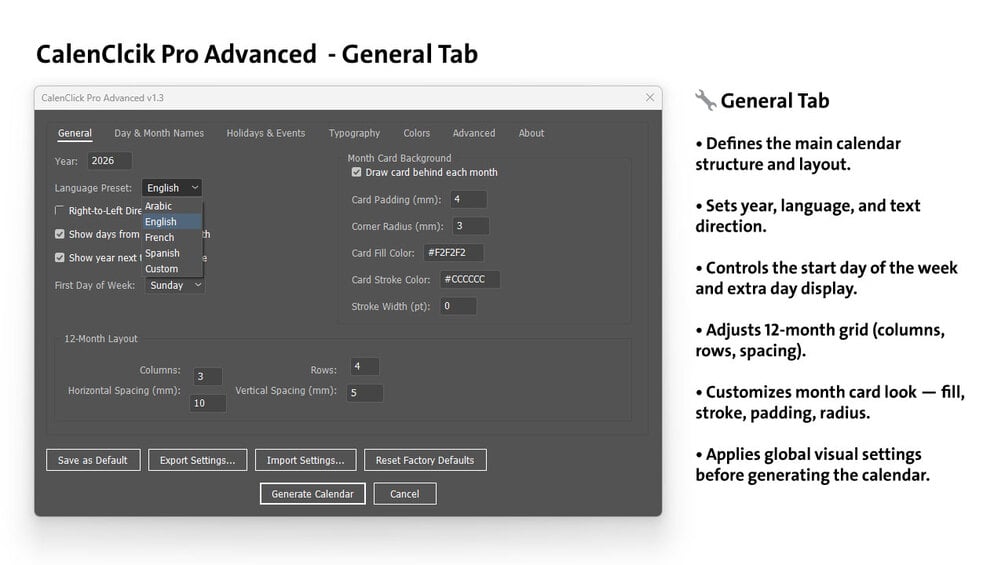Go to the Colors tab
Image resolution: width=1005 pixels, height=565 pixels.
coord(416,133)
